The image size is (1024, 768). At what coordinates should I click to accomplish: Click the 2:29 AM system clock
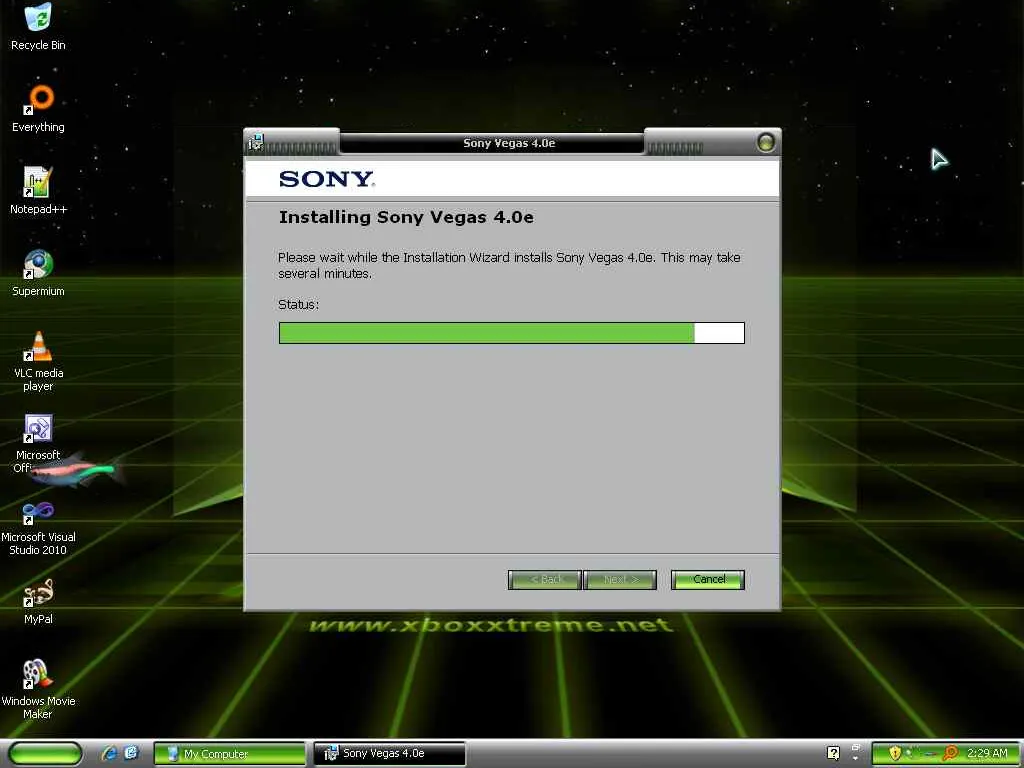(x=987, y=753)
